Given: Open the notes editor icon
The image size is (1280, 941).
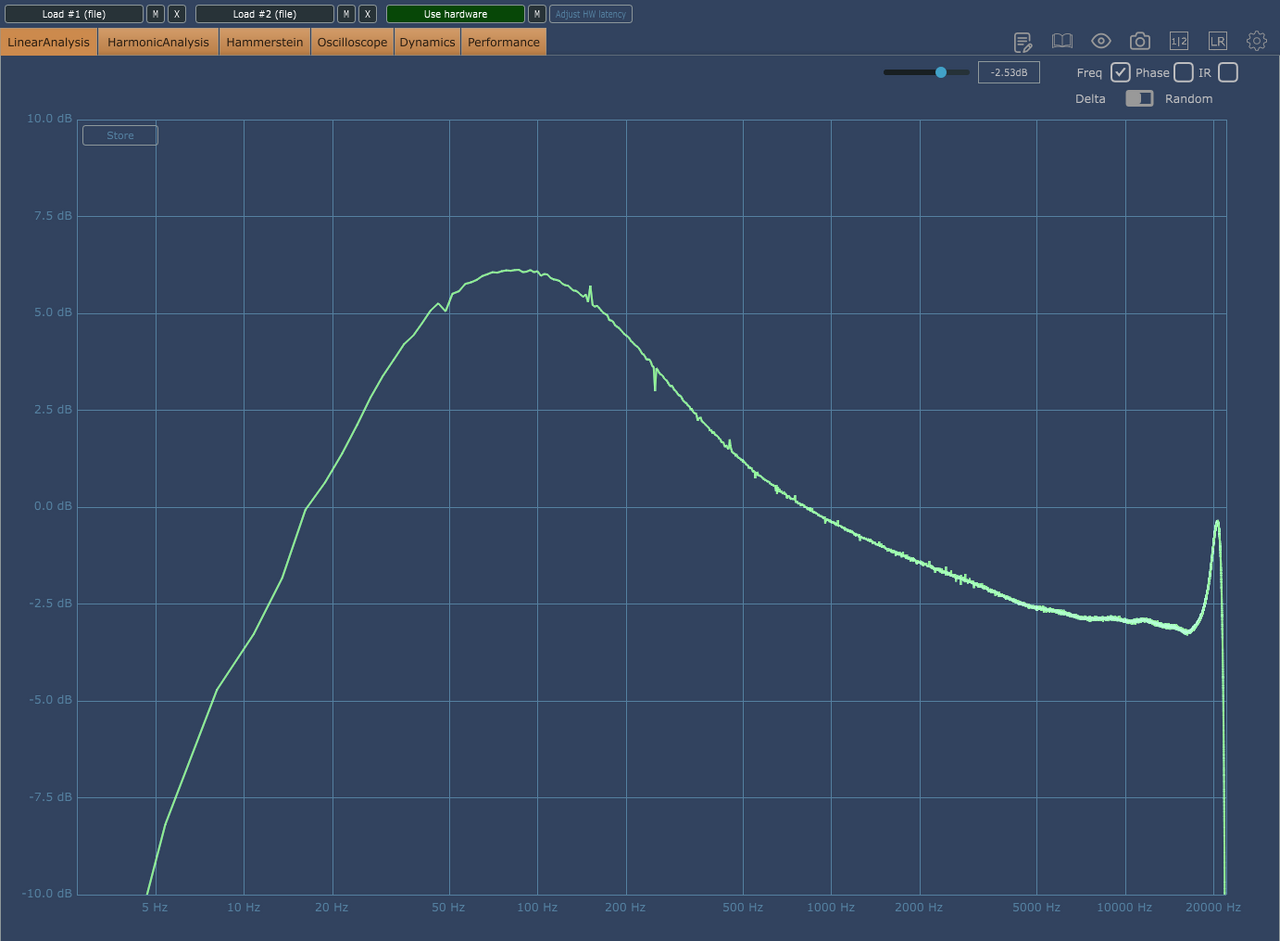Looking at the screenshot, I should 1023,41.
